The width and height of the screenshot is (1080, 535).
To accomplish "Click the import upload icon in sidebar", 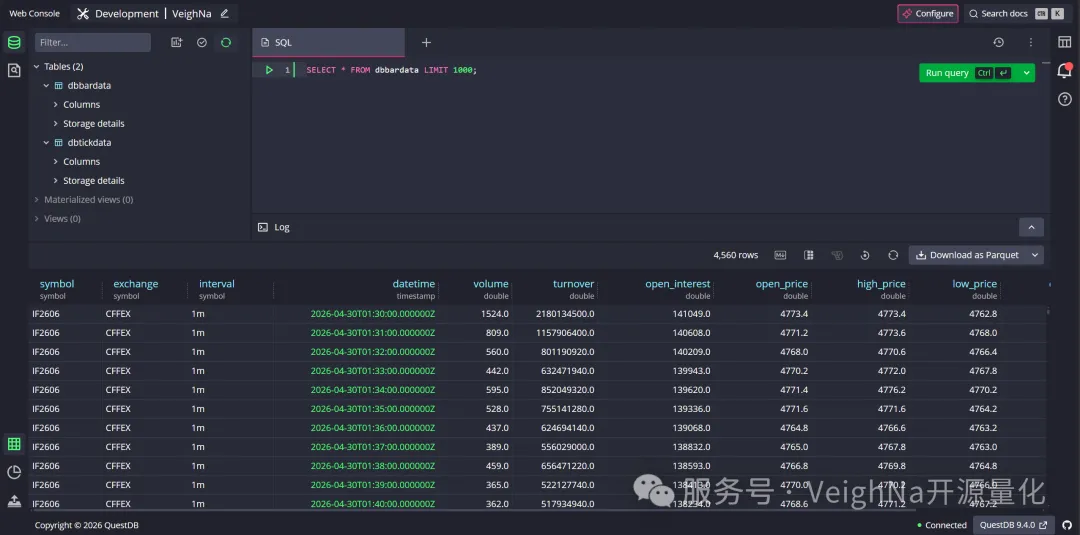I will pyautogui.click(x=14, y=501).
